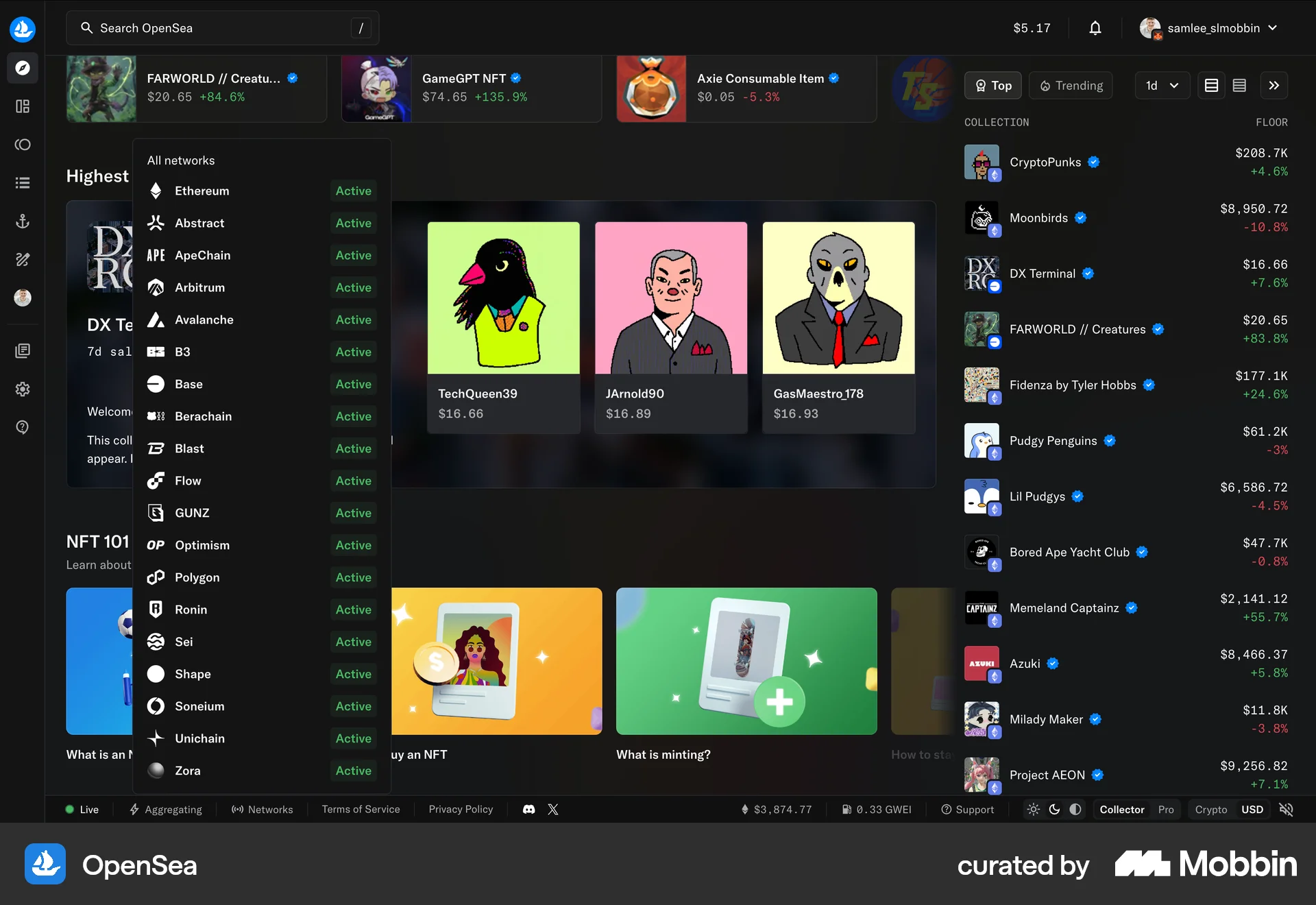Unmute sound using the speaker icon

pos(1285,809)
